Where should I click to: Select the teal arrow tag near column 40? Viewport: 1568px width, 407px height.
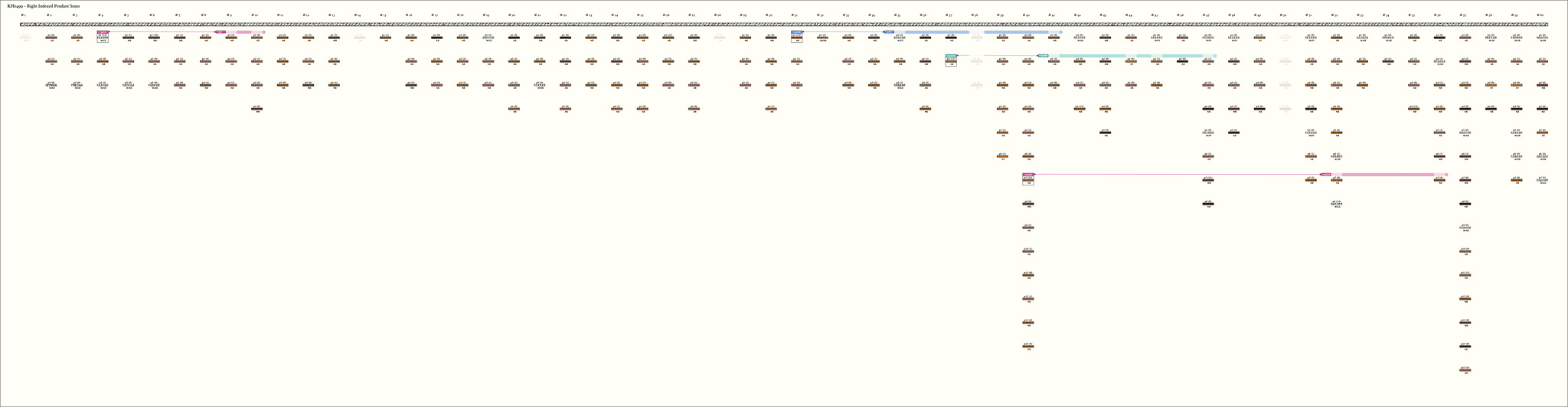(x=1043, y=56)
